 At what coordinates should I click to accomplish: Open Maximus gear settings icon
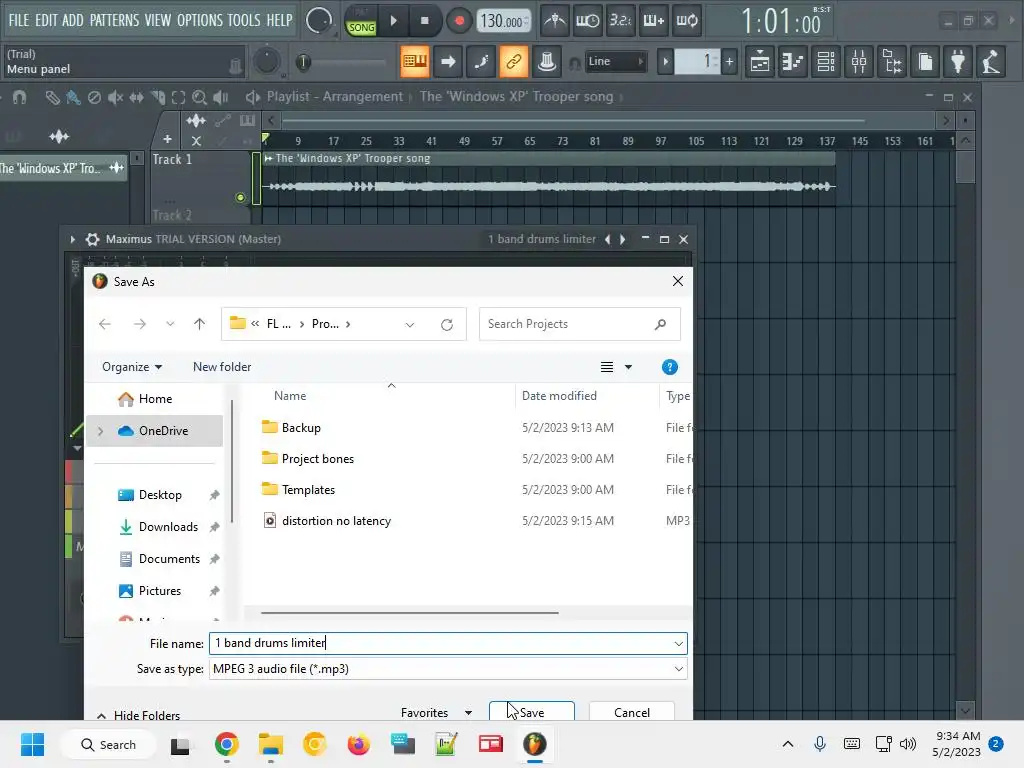(93, 240)
